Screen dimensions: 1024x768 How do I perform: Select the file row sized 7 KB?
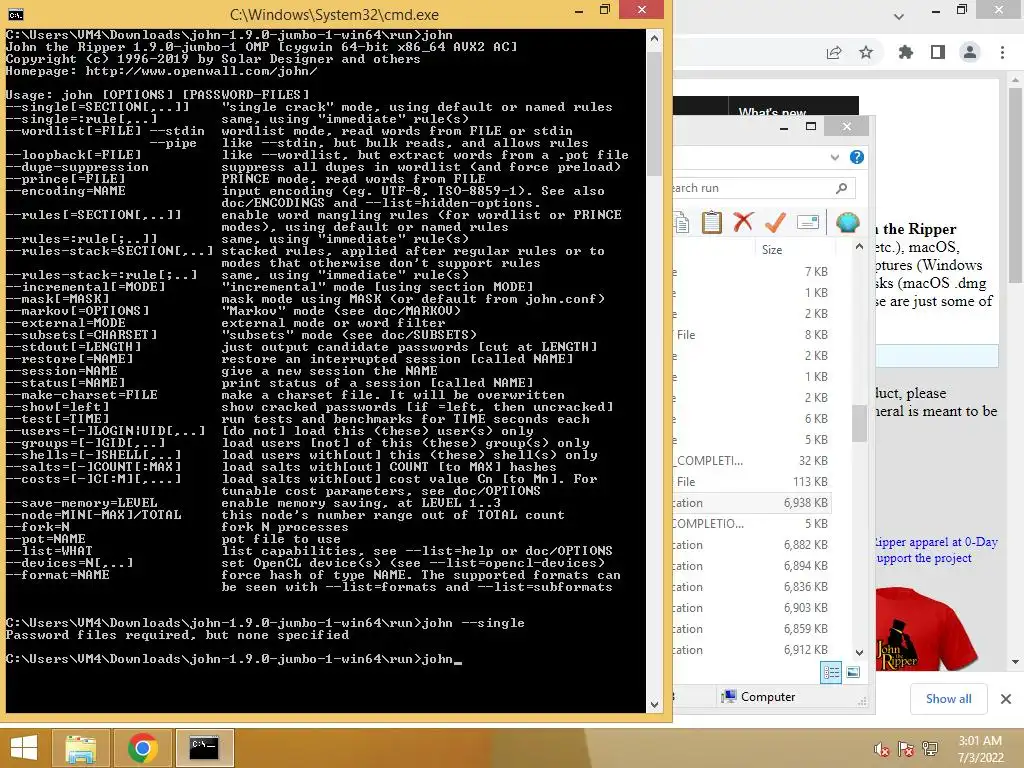(752, 272)
